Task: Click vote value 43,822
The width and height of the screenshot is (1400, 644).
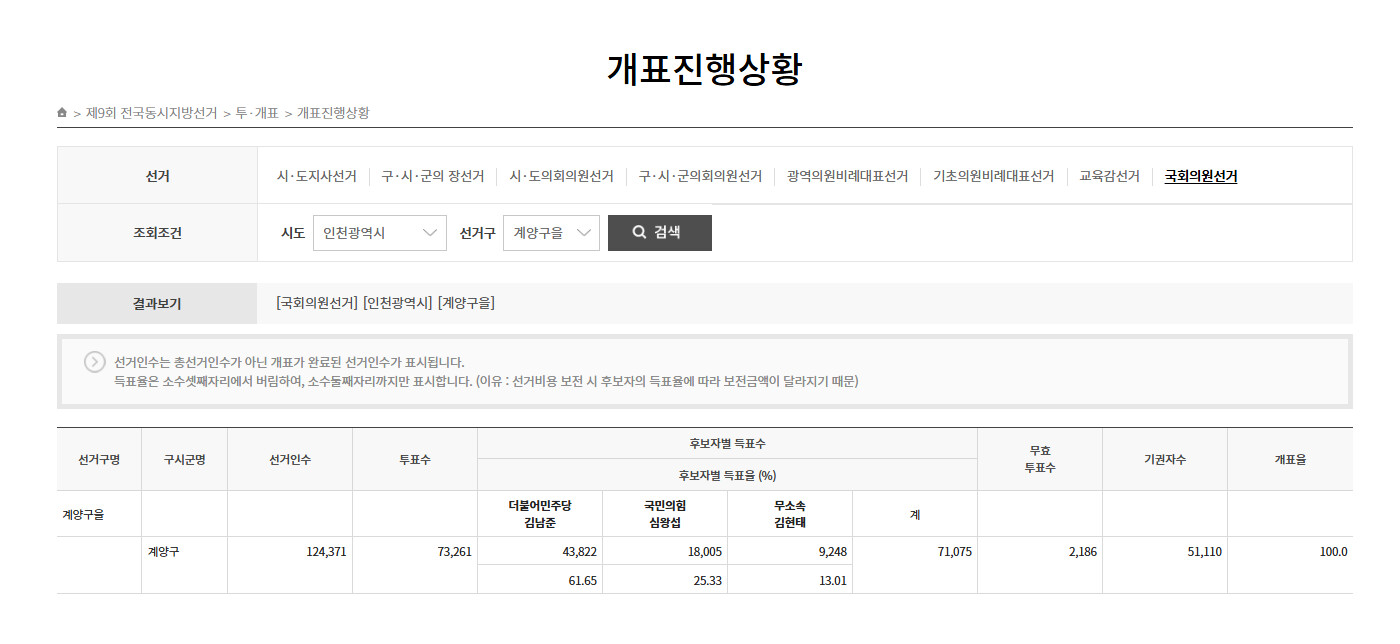Action: click(x=579, y=551)
